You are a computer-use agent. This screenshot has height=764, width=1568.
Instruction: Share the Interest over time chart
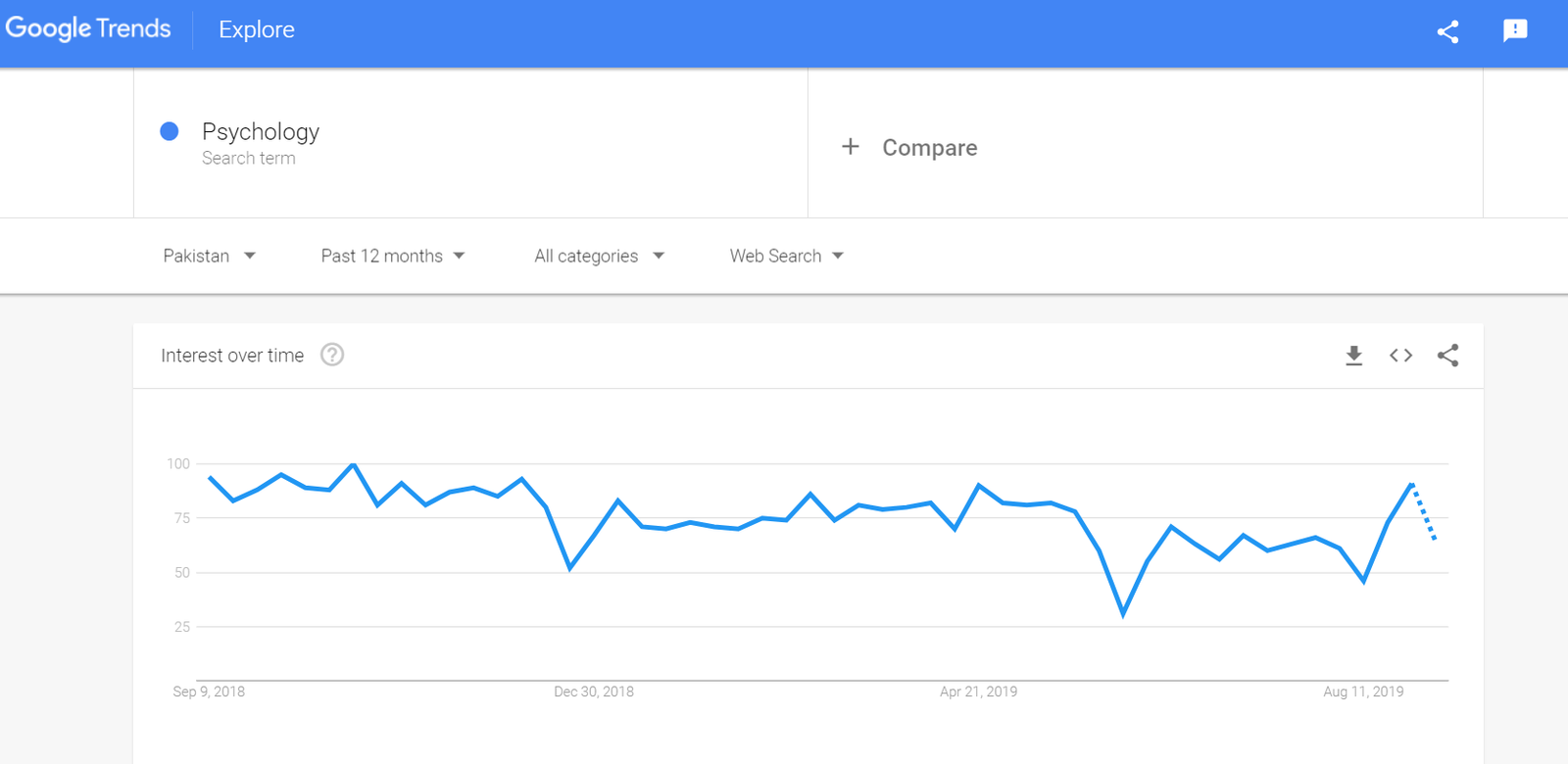pos(1447,356)
